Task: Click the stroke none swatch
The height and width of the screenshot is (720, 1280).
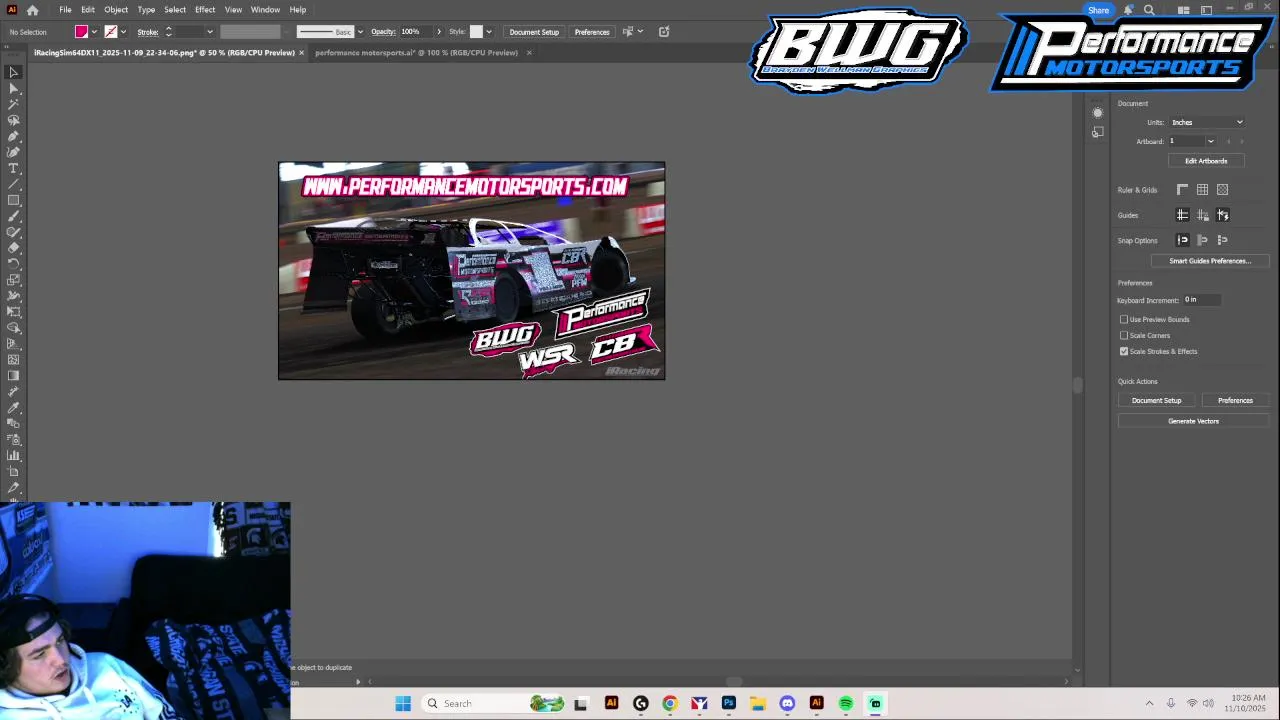Action: click(111, 32)
